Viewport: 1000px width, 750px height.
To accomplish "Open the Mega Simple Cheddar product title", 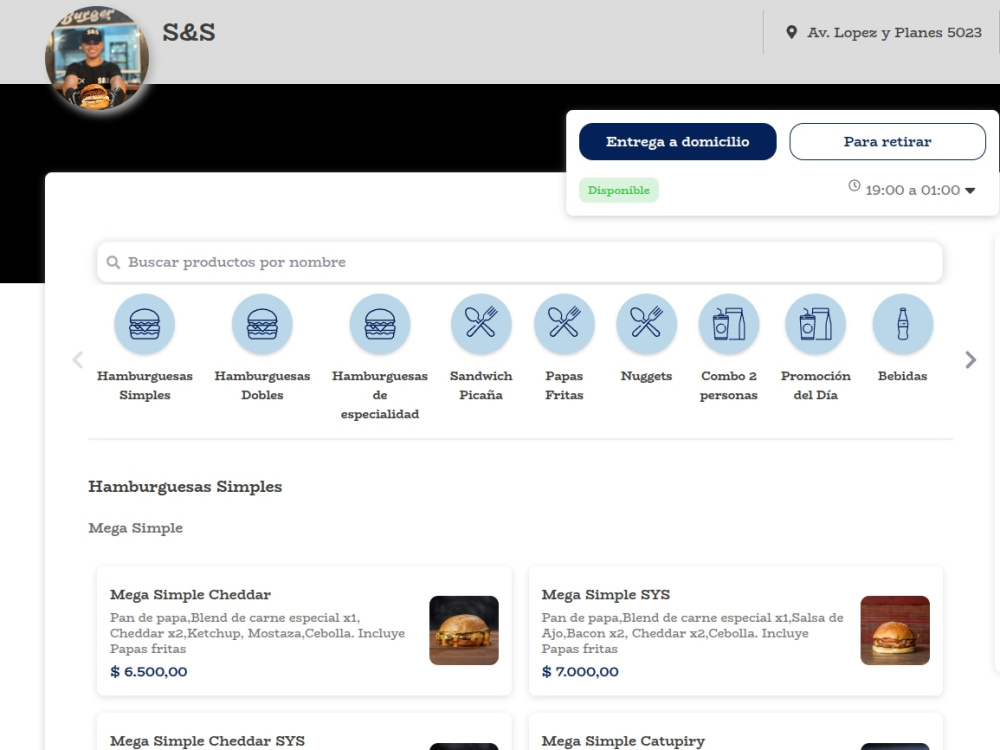I will [x=190, y=594].
